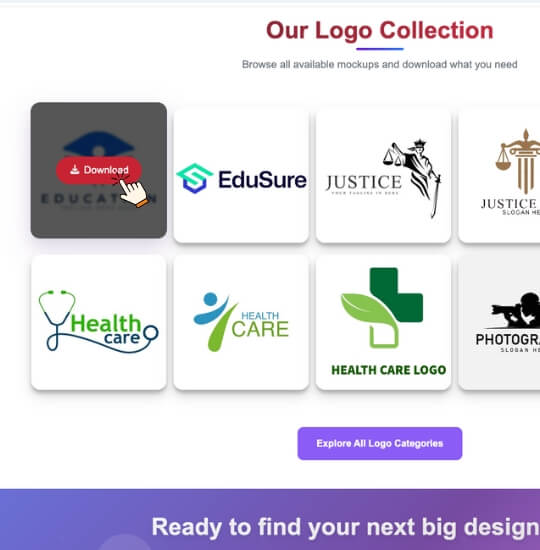Screen dimensions: 540x550
Task: Click the HEALTH CARE LOGO caption text
Action: point(389,370)
